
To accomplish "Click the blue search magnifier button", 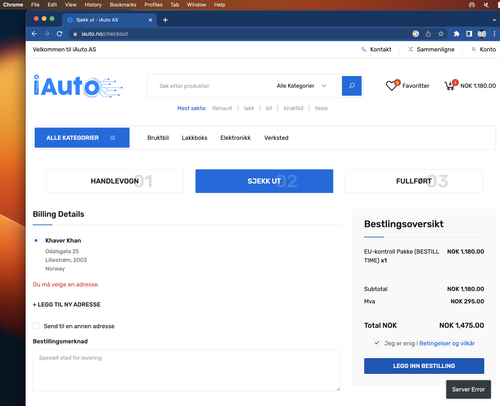I will coord(352,86).
